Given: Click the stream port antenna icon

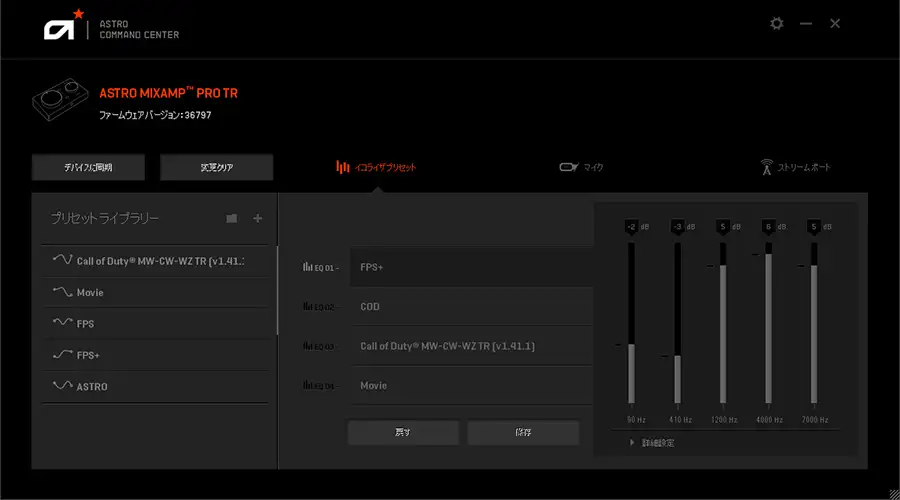Looking at the screenshot, I should tap(766, 167).
